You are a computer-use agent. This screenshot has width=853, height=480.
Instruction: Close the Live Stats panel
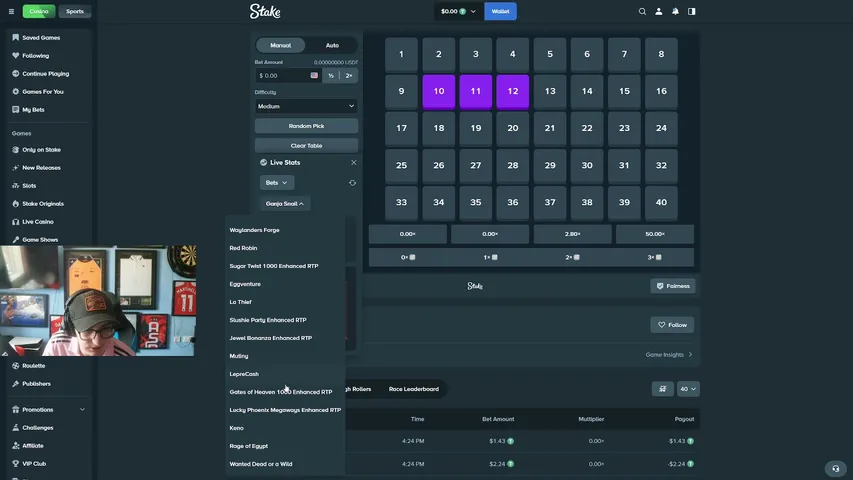coord(354,163)
